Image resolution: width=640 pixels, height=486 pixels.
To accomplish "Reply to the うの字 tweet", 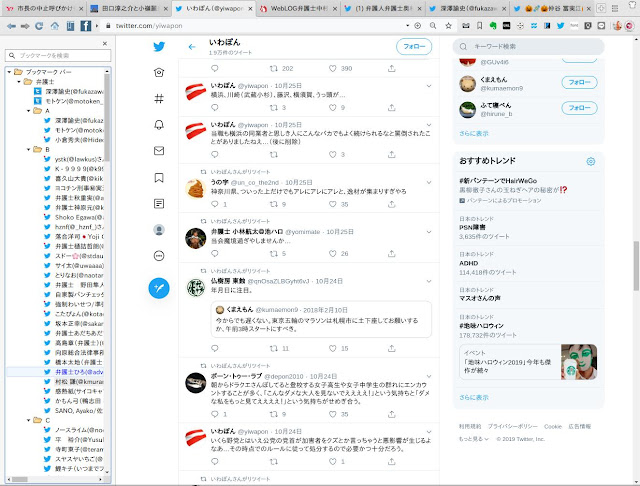I will [215, 204].
